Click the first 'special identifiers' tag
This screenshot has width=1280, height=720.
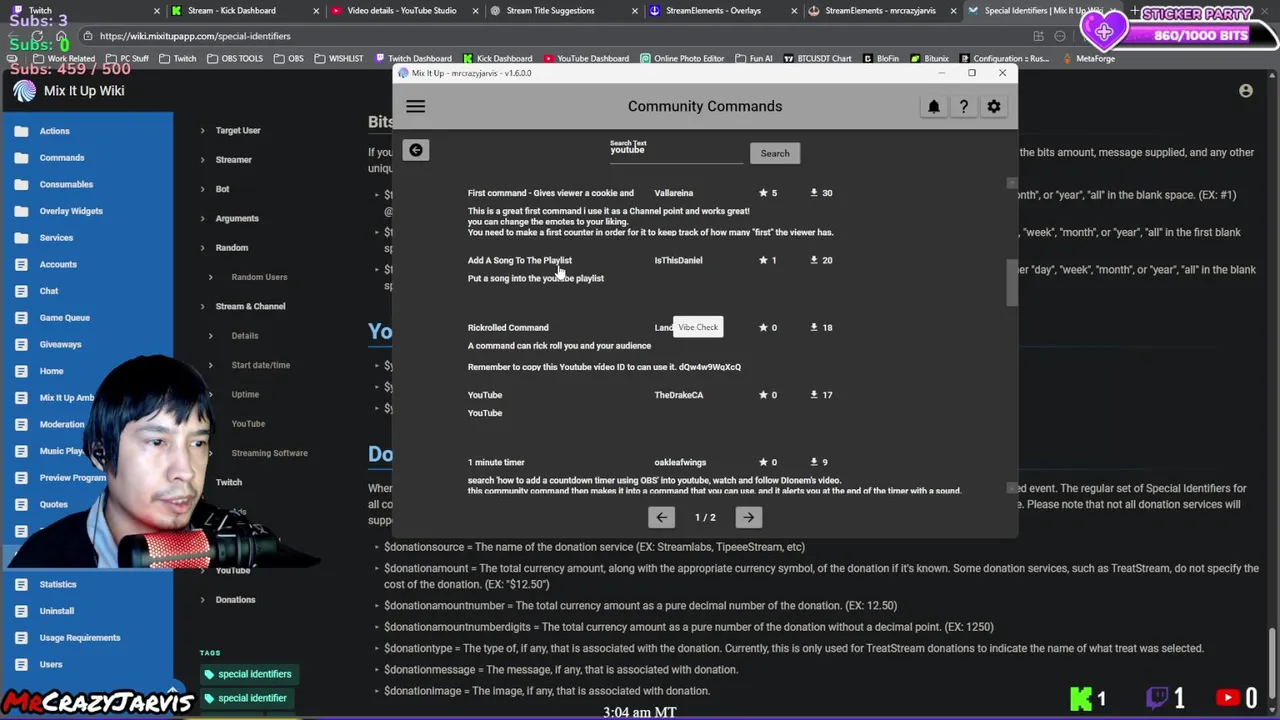click(248, 674)
